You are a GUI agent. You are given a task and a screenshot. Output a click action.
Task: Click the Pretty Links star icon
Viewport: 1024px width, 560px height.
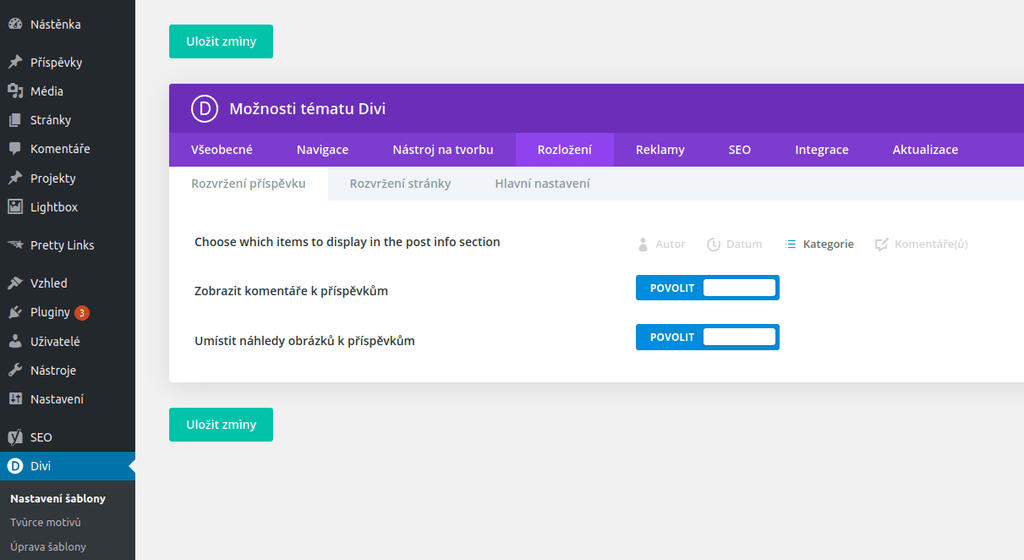click(x=15, y=245)
